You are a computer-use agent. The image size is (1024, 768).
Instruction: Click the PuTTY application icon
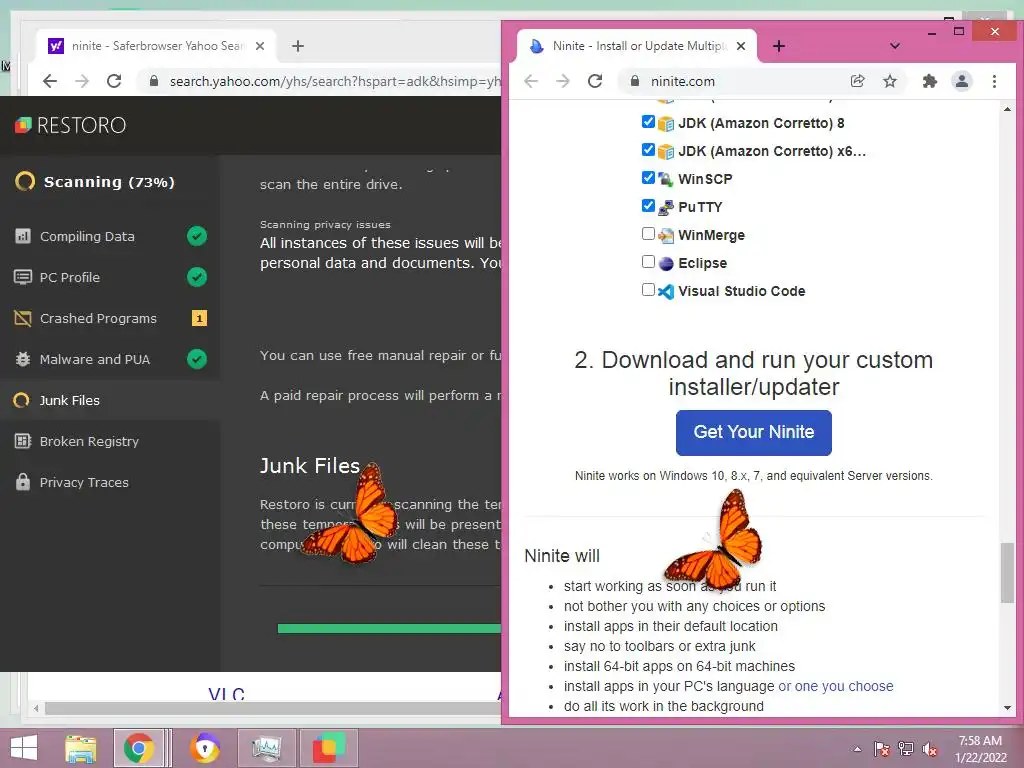point(665,207)
